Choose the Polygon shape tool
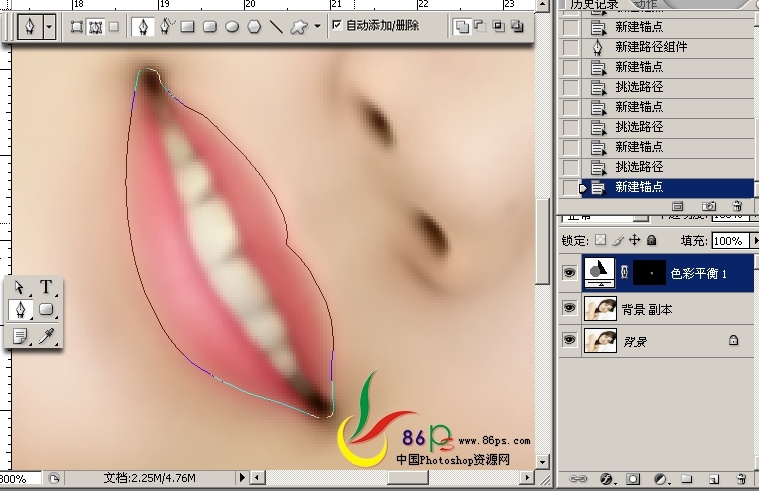The width and height of the screenshot is (759, 491). (x=255, y=26)
